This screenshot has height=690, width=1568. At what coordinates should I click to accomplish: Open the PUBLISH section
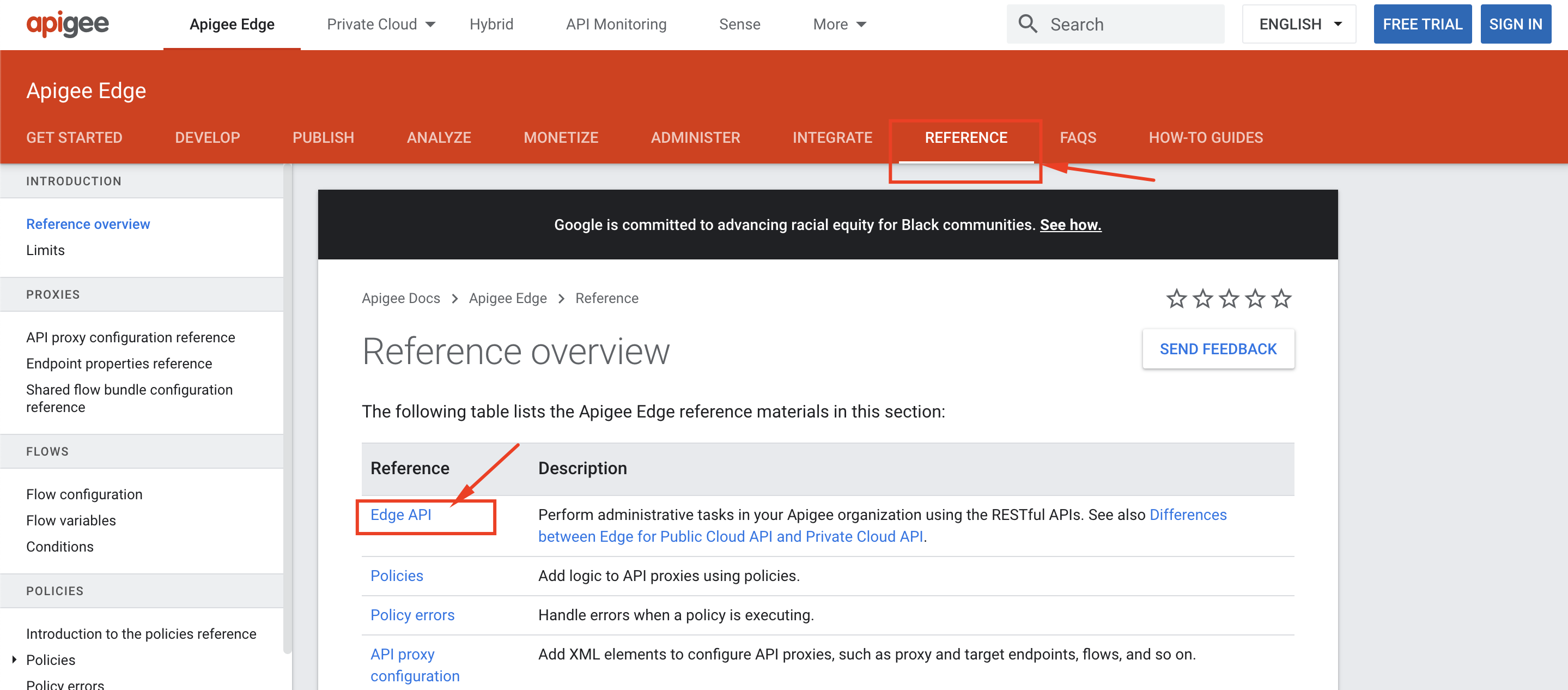tap(323, 138)
